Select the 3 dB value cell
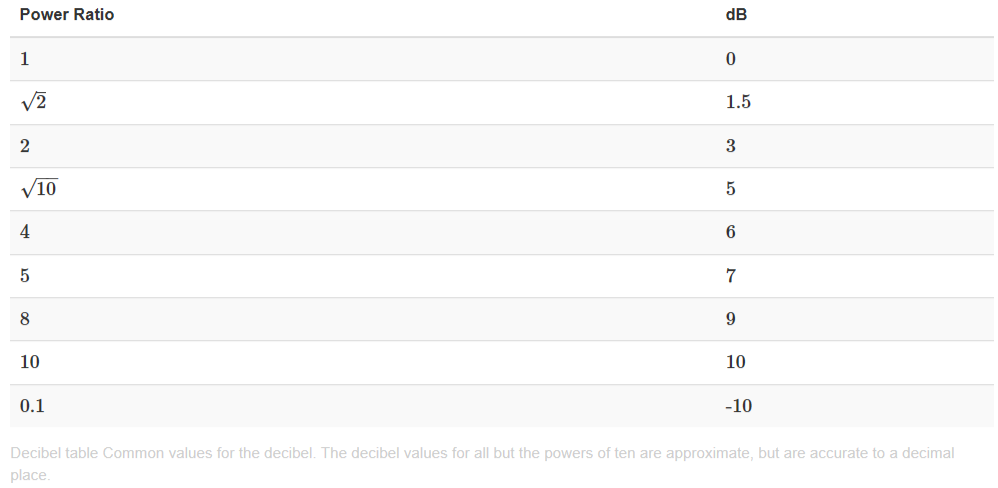 [x=731, y=146]
